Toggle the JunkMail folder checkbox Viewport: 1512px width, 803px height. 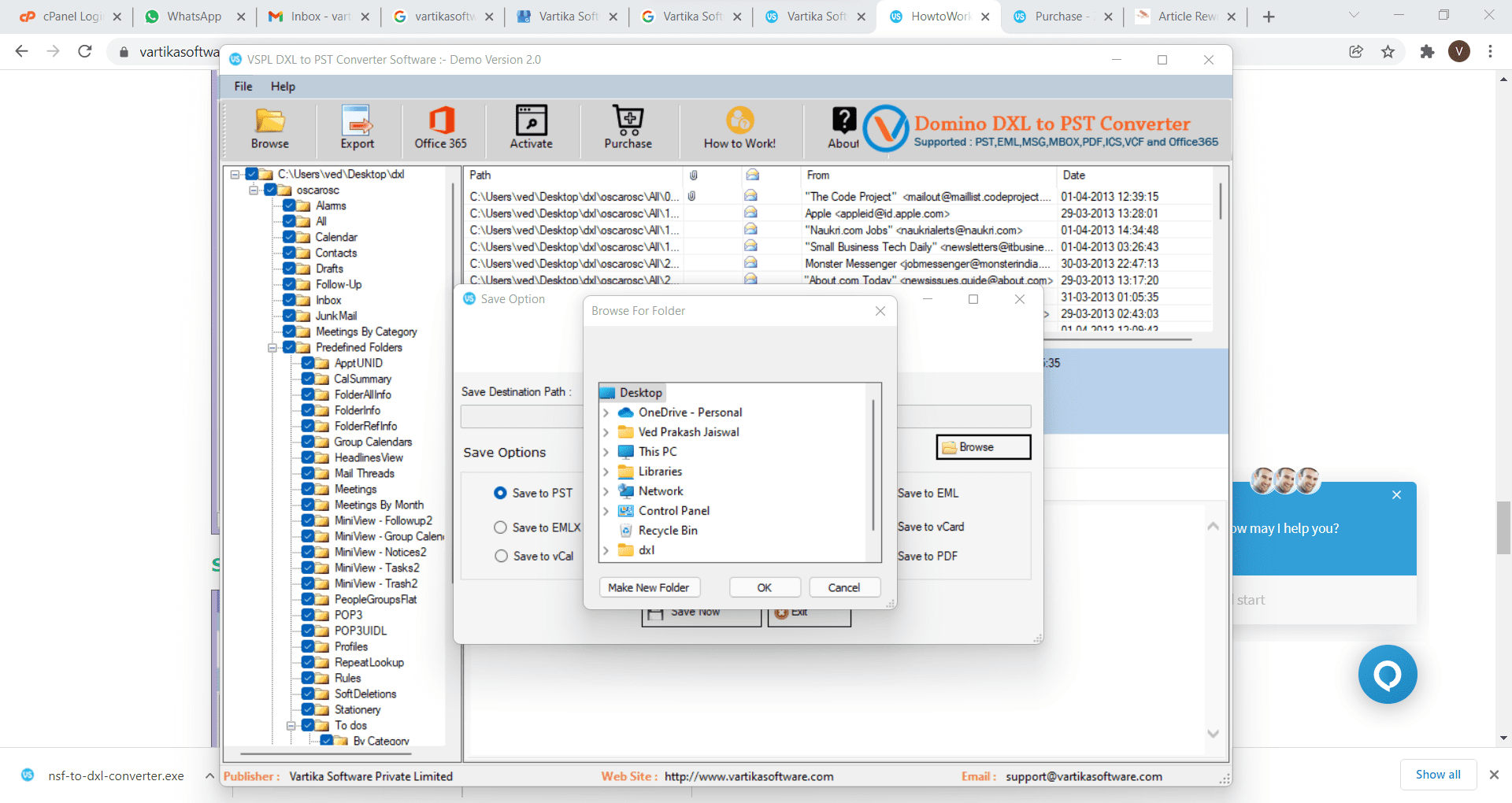pos(290,316)
